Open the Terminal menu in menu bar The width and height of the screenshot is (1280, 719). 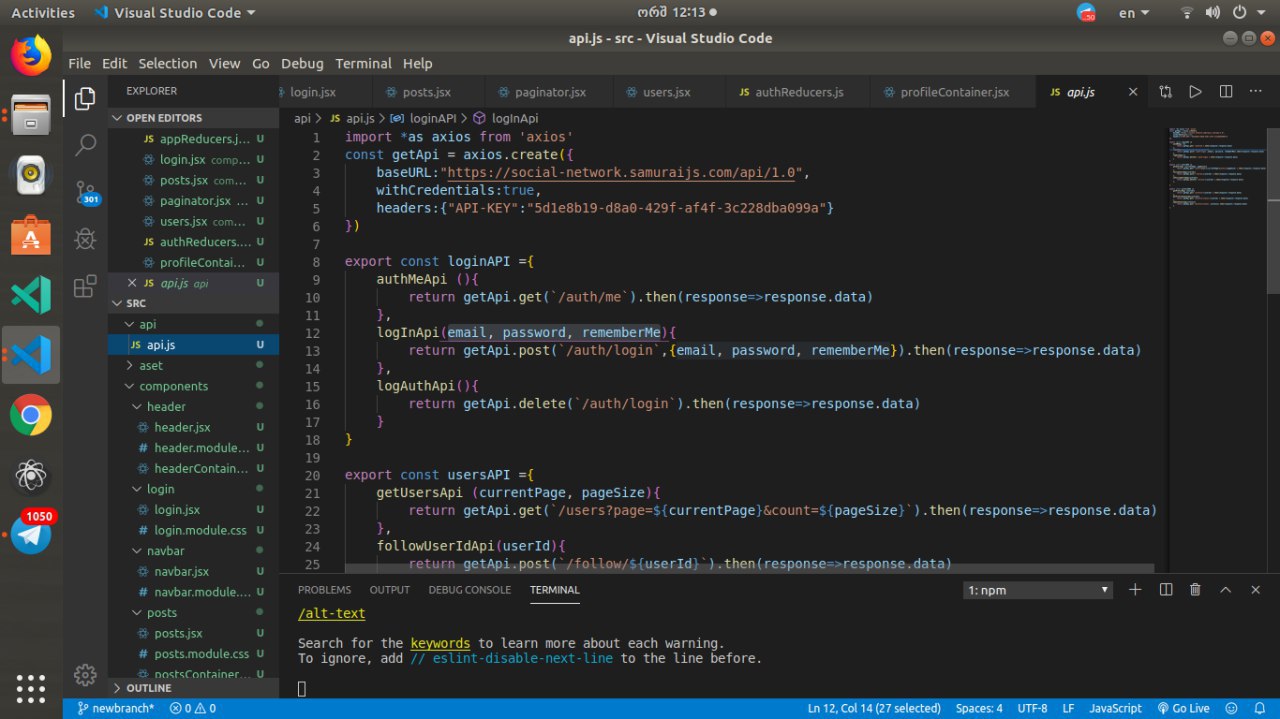(x=363, y=63)
